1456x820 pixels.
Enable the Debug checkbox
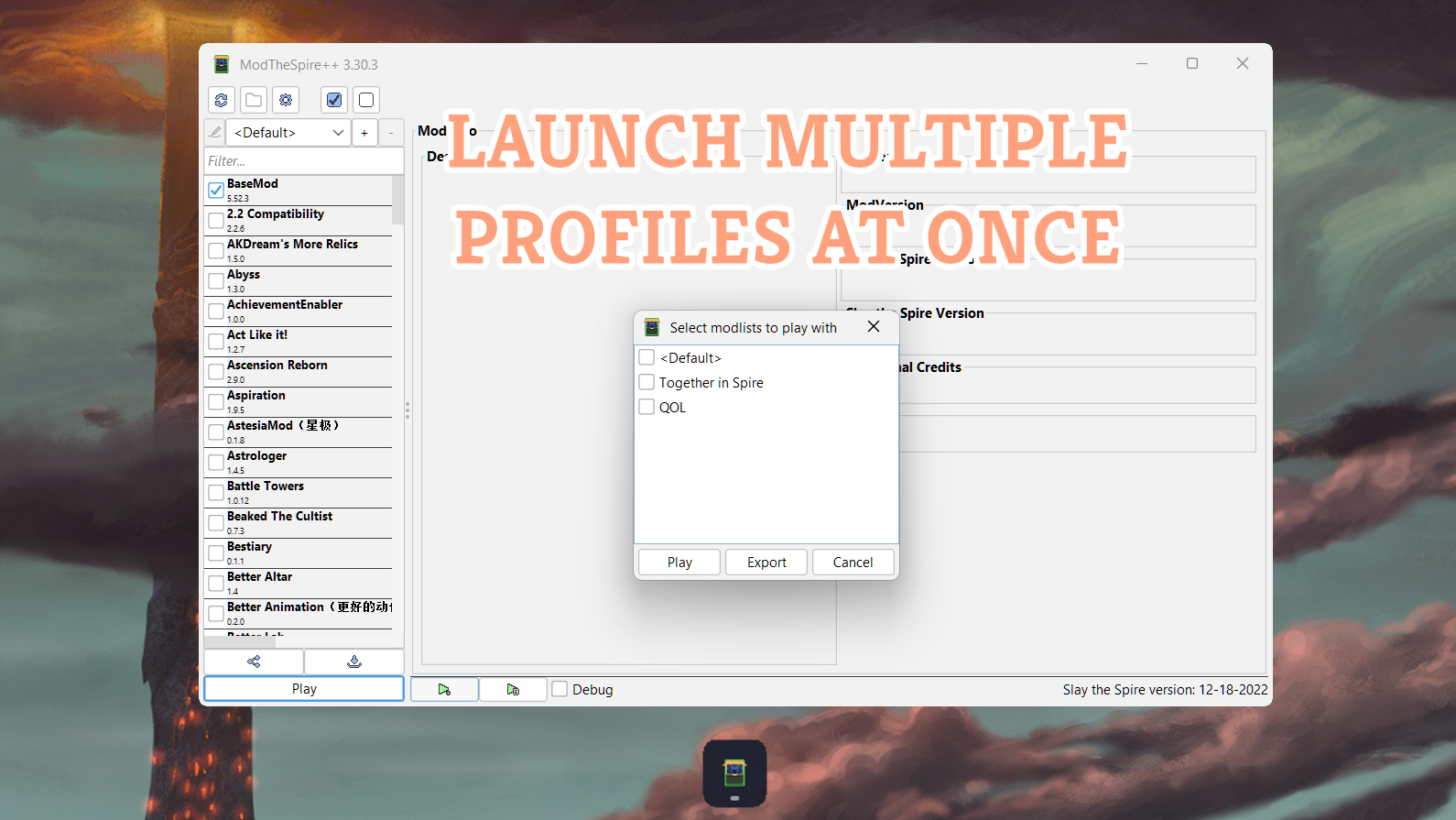pos(560,689)
